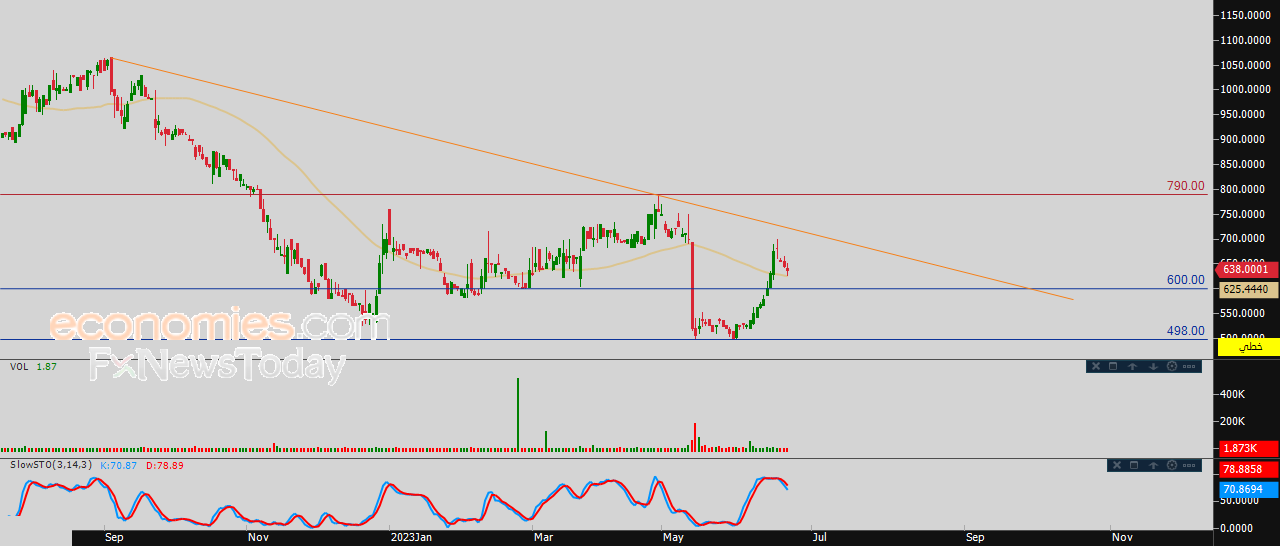The height and width of the screenshot is (546, 1280).
Task: Open more options in volume panel
Action: pos(1189,366)
